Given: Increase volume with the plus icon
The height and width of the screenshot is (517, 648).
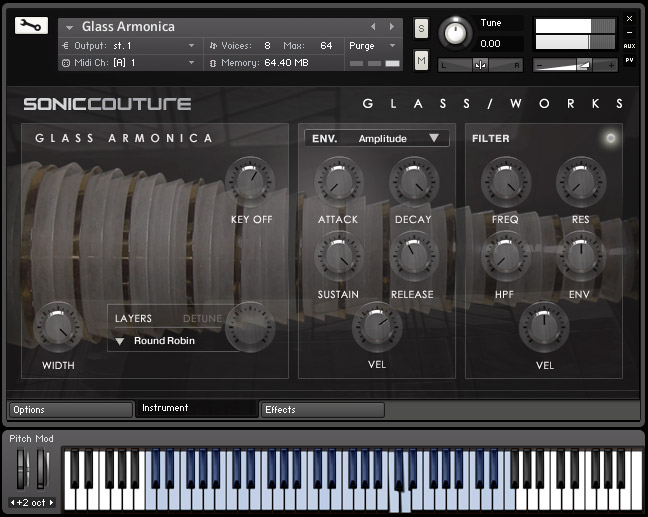Looking at the screenshot, I should click(611, 65).
